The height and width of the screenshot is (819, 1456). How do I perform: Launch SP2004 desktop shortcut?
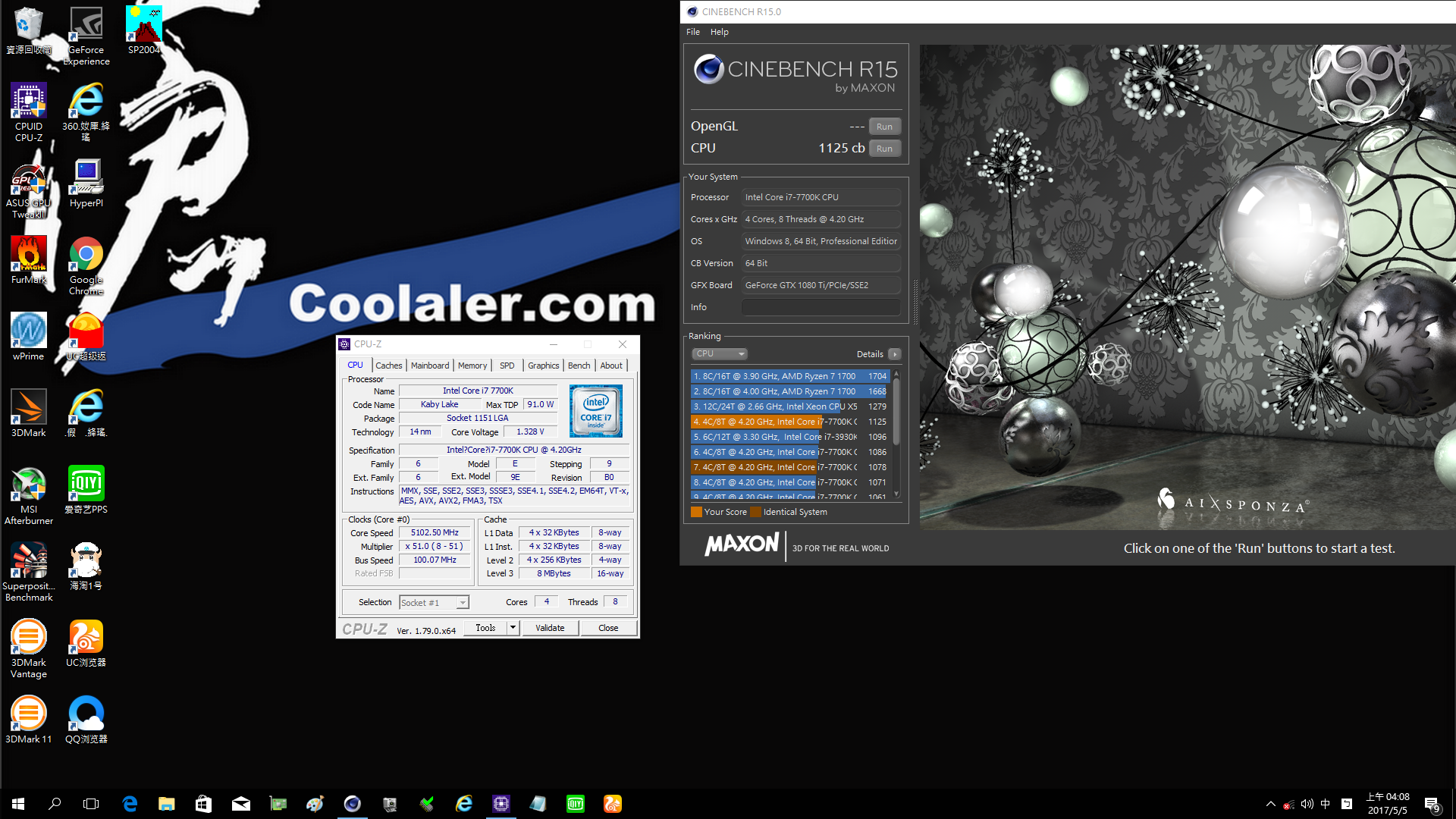click(x=143, y=31)
